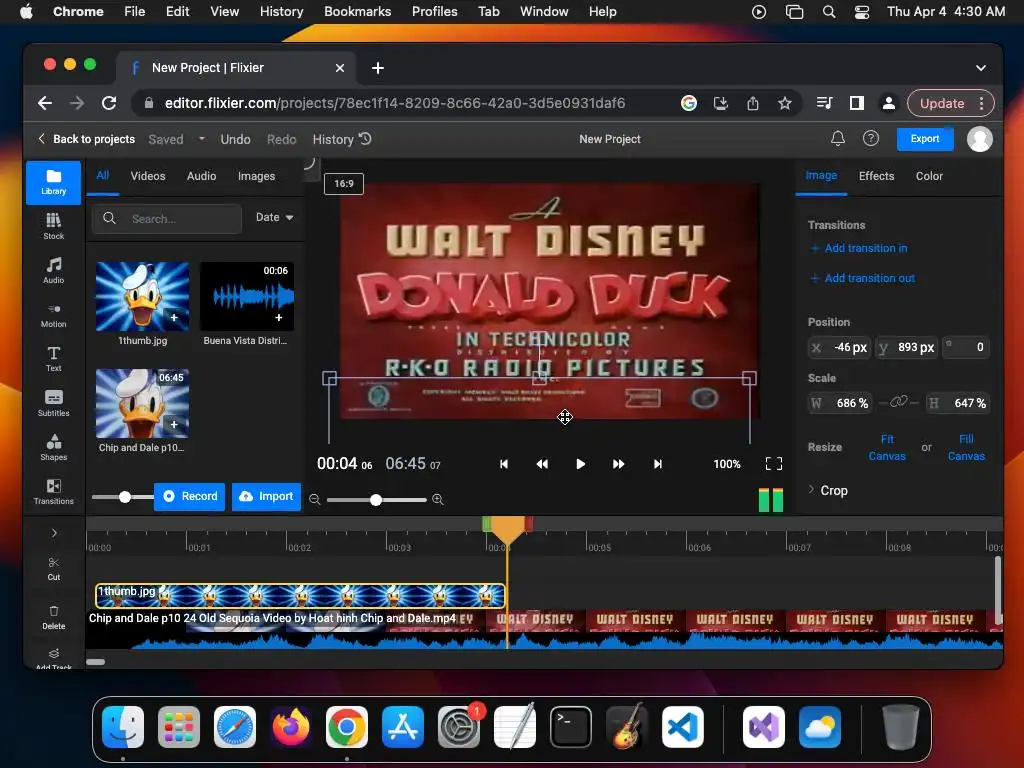
Task: Open the Shapes panel
Action: tap(54, 447)
